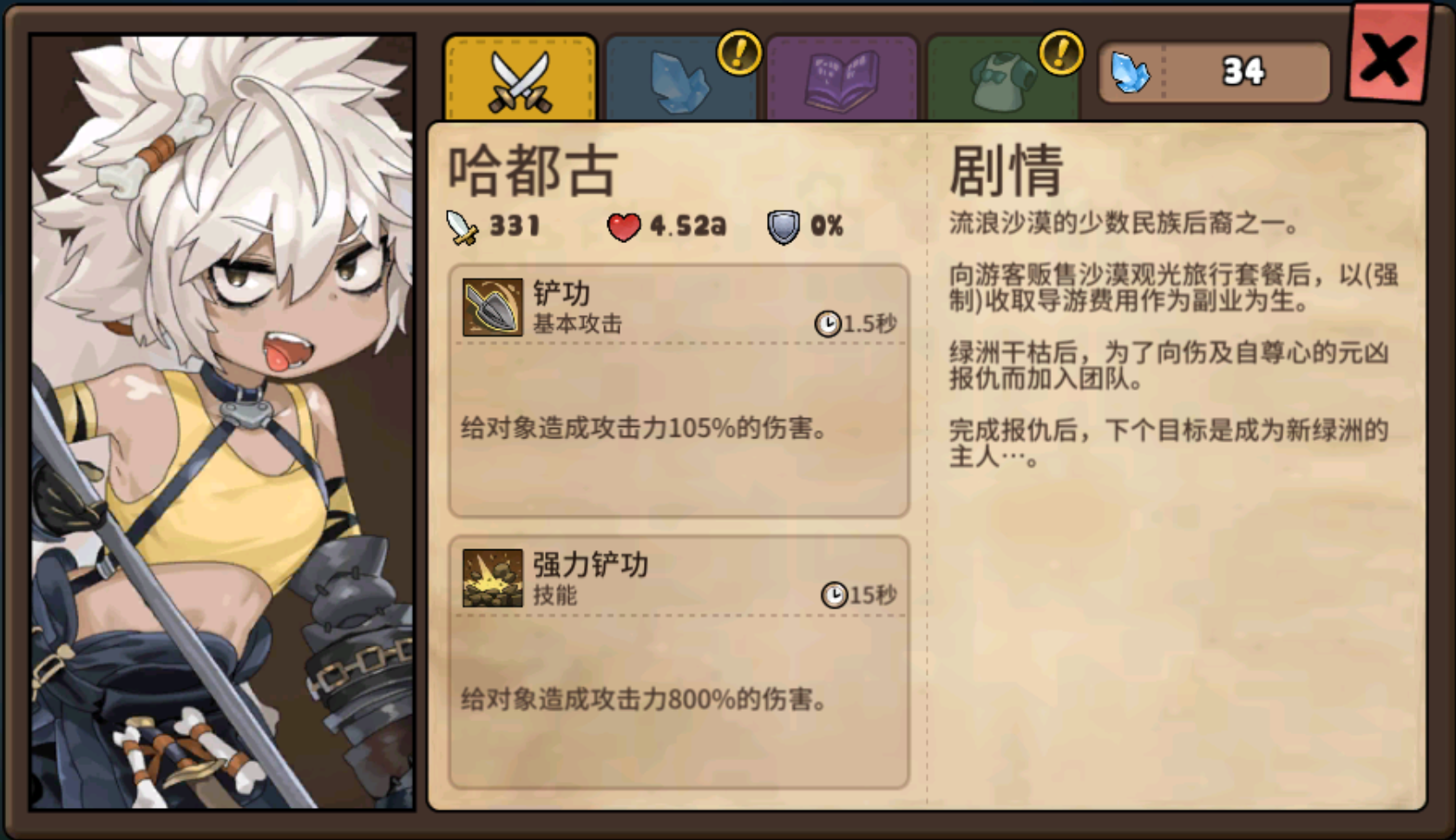Click the alert badge on crystal tab

[738, 52]
